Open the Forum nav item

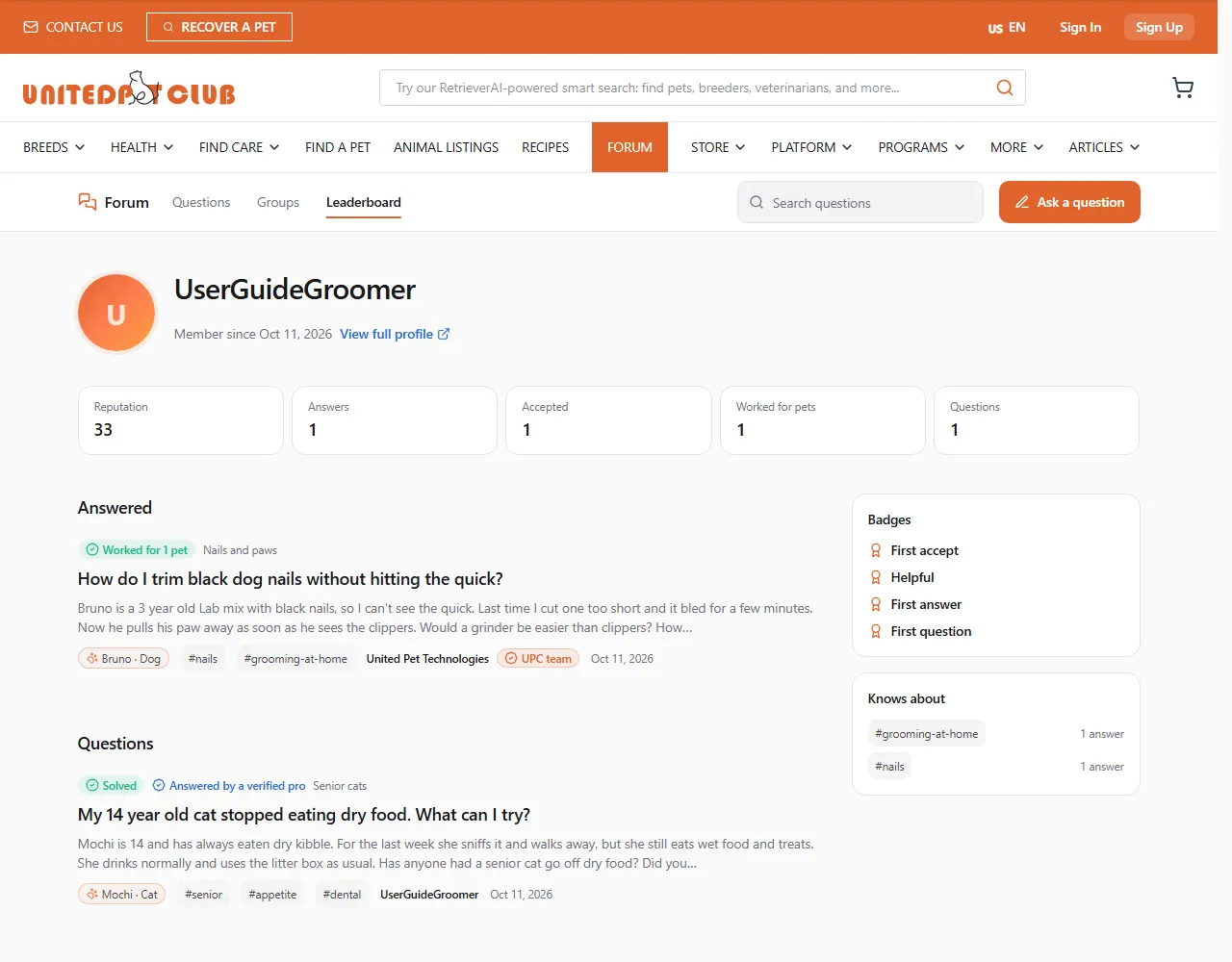[629, 147]
